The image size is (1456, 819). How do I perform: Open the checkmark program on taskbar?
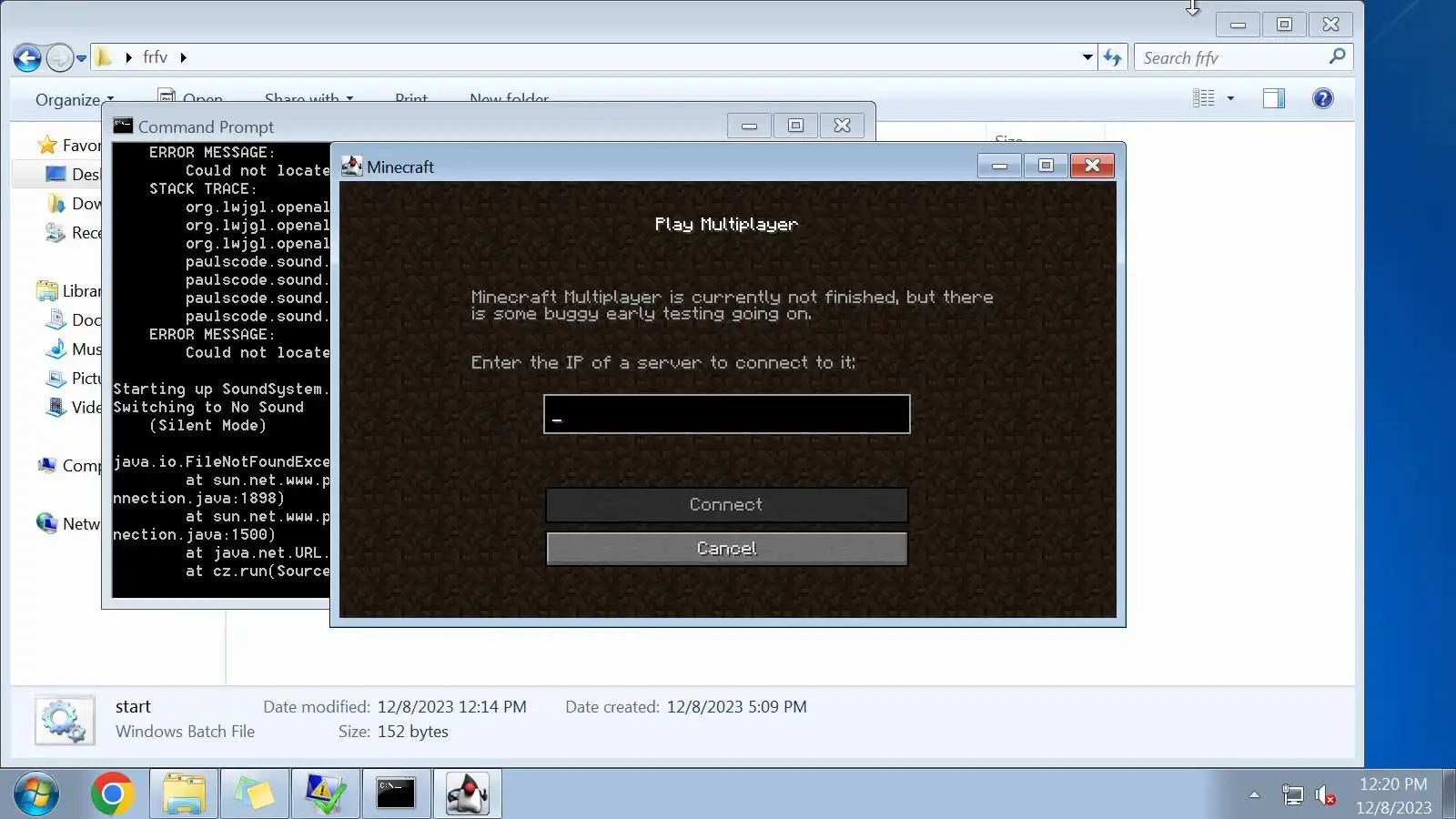325,794
